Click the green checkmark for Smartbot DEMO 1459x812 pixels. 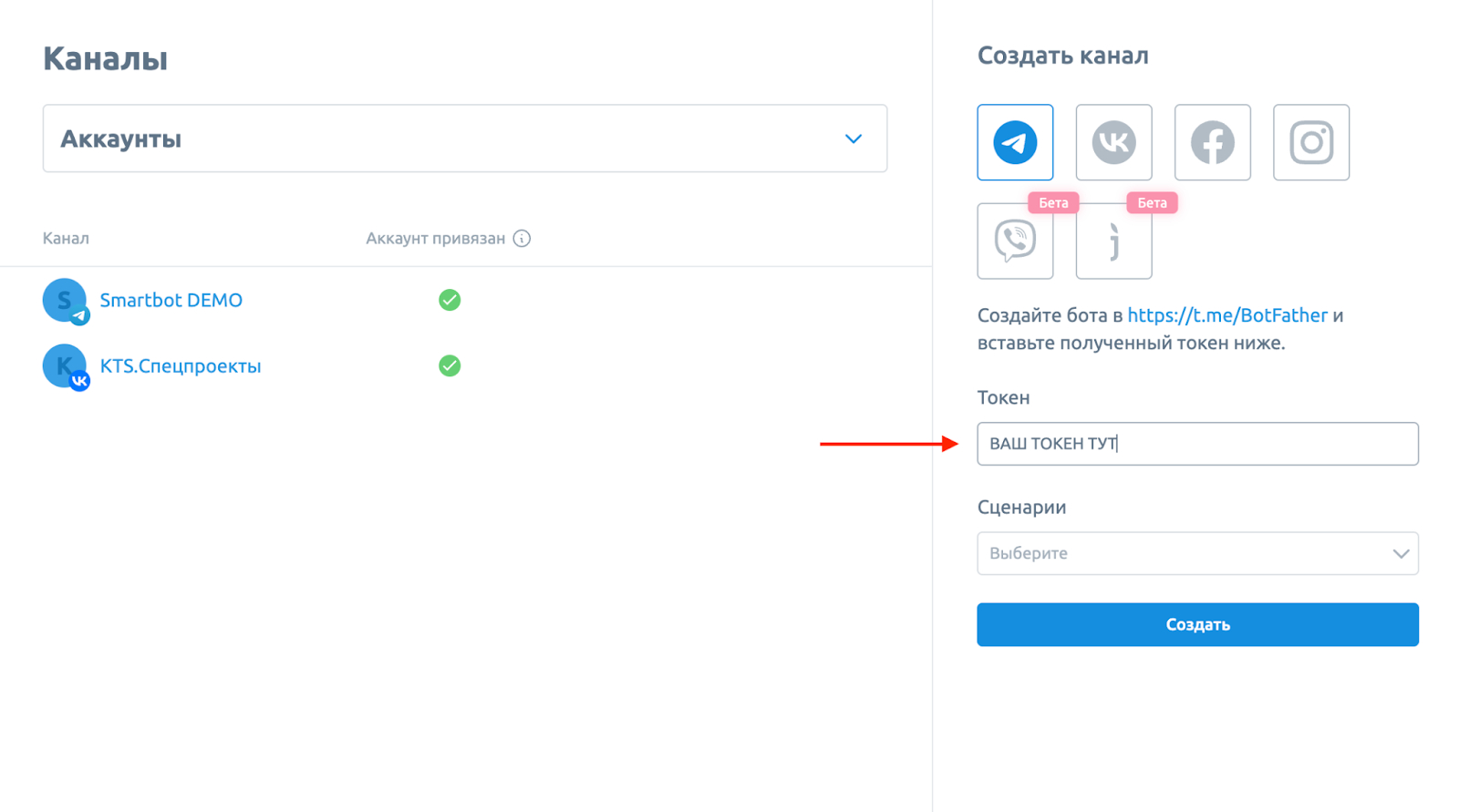[x=450, y=300]
